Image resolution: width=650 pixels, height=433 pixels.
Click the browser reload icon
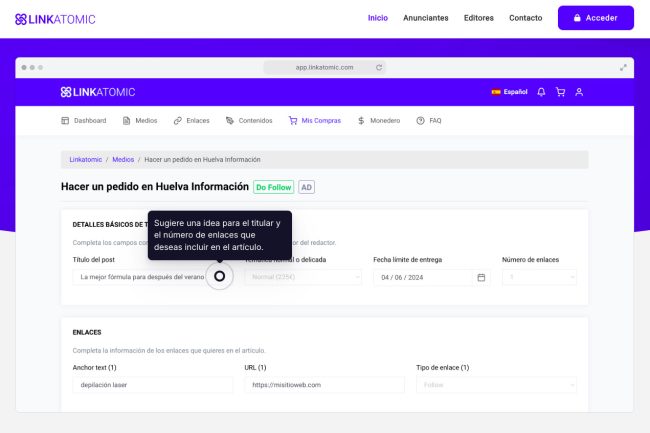(379, 67)
